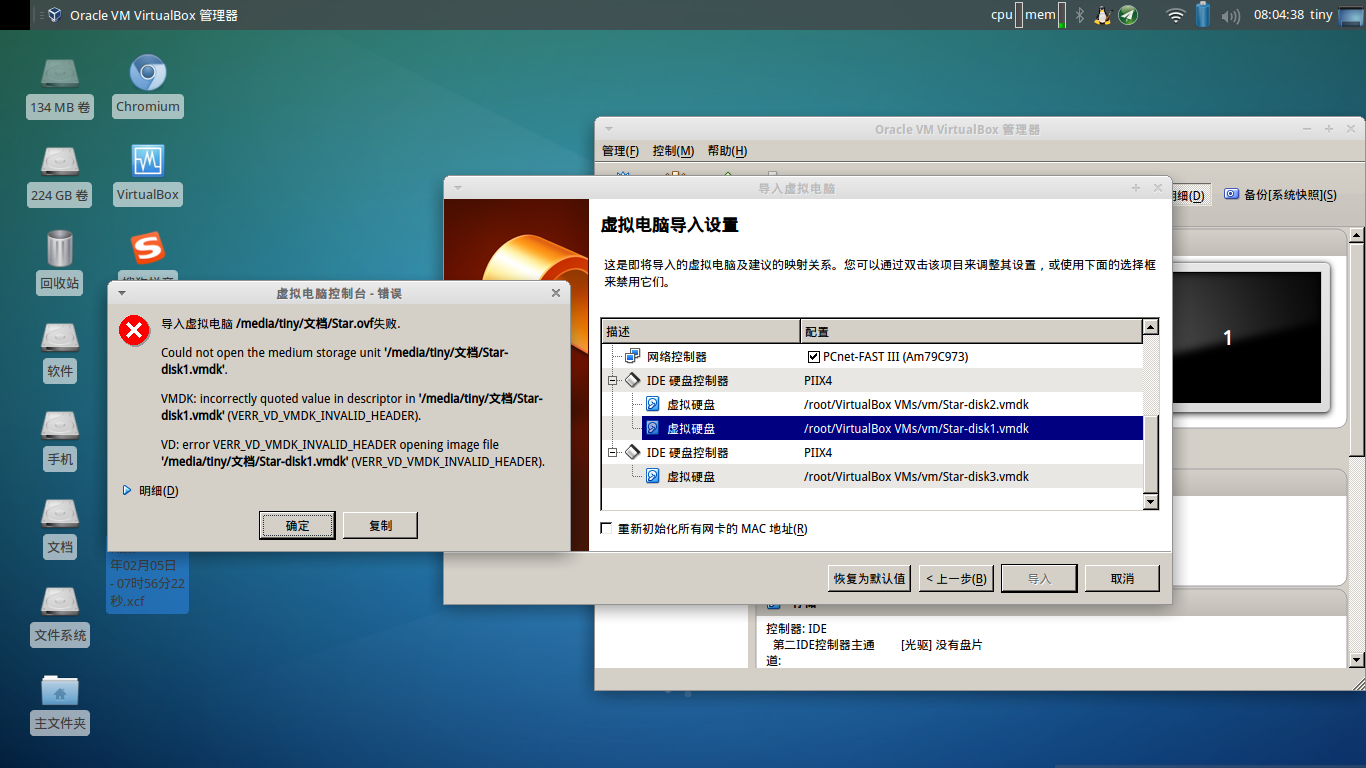This screenshot has height=768, width=1366.
Task: Select the /root/VirtualBox VMs/vm/Star-disk2.vmdk path
Action: click(x=916, y=405)
